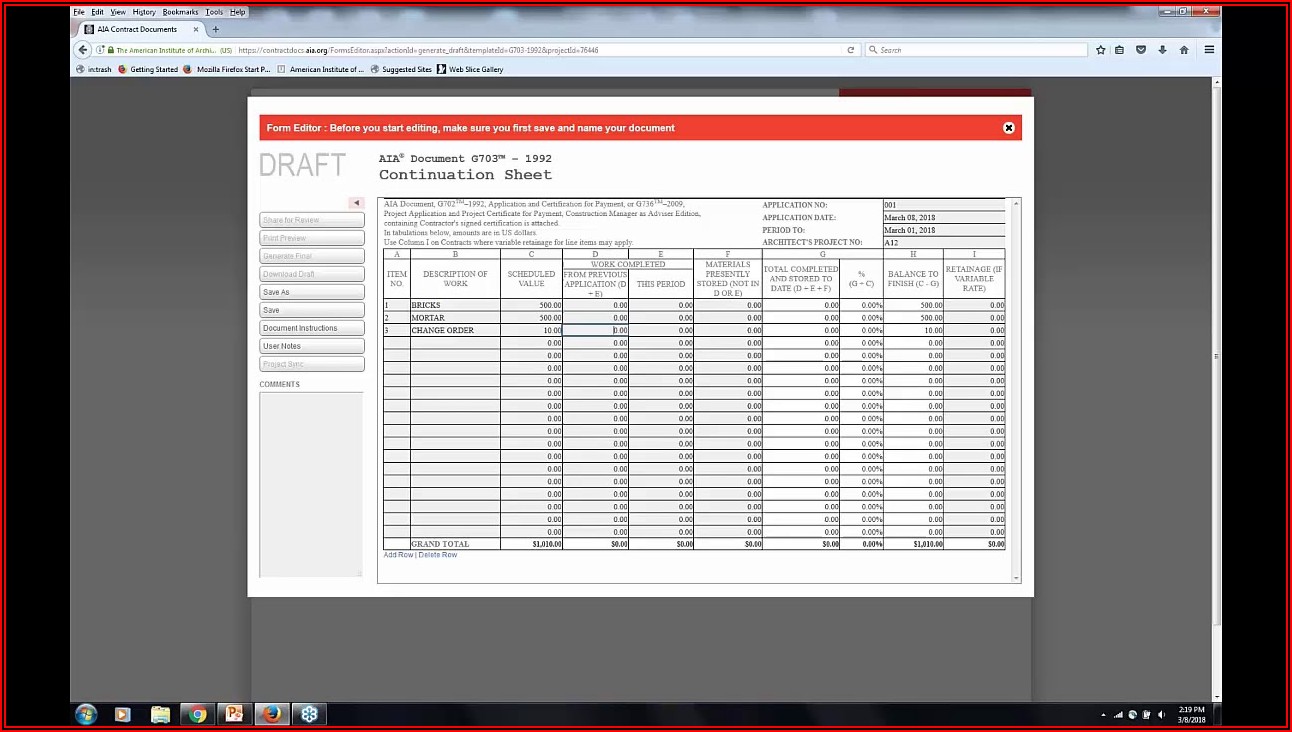This screenshot has width=1292, height=732.
Task: Open the Downloads arrow icon
Action: (x=1162, y=50)
